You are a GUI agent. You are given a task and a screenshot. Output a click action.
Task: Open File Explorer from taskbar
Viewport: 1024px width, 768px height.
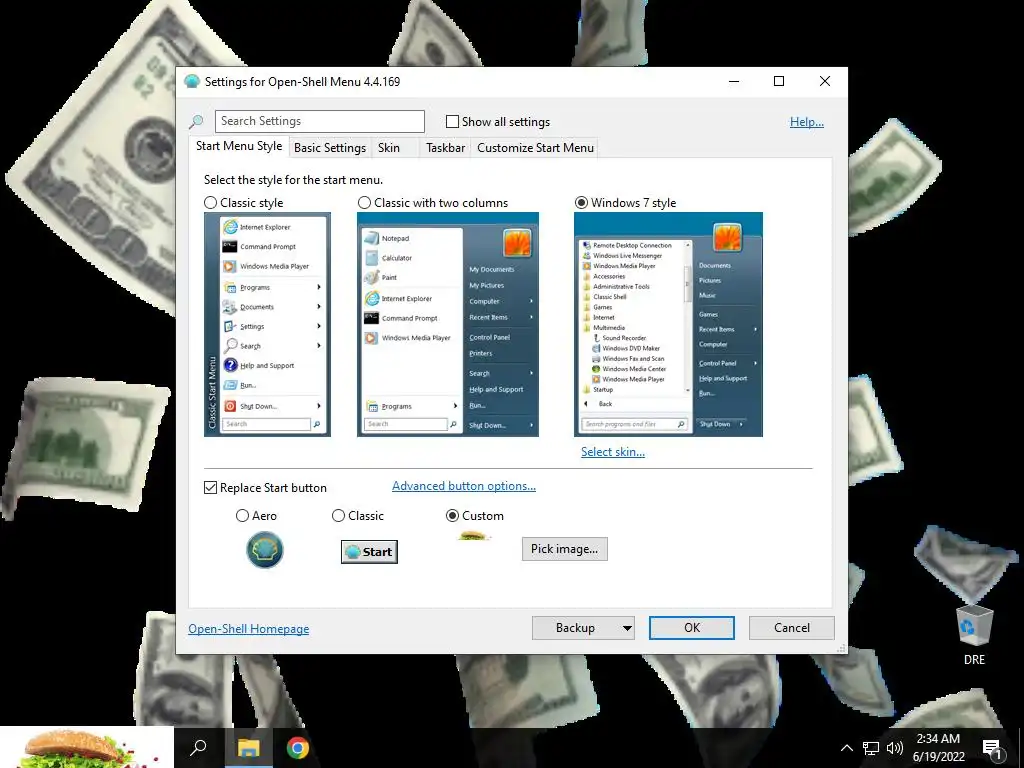point(248,748)
